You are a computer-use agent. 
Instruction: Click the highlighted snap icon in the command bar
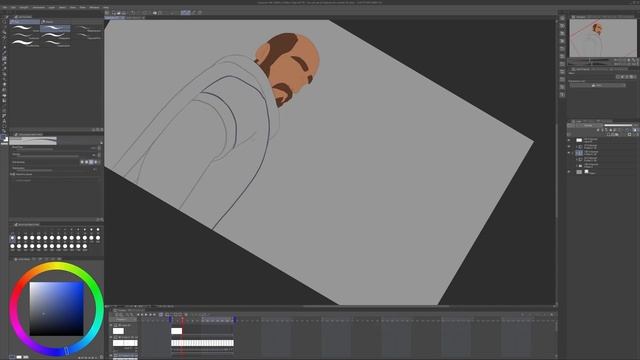click(185, 13)
